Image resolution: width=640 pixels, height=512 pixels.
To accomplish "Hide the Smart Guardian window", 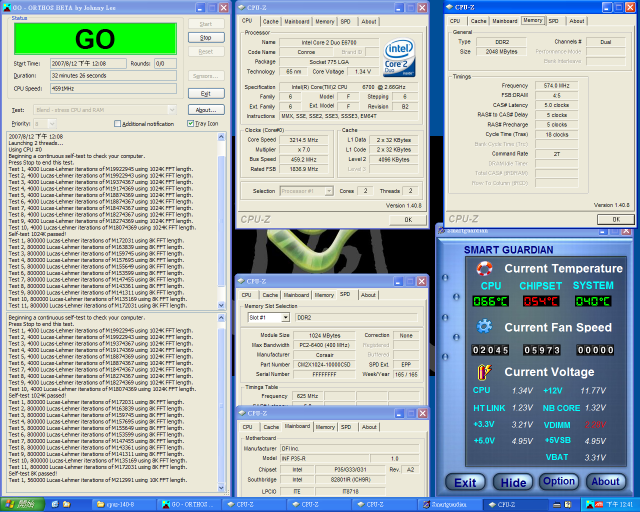I will [513, 483].
